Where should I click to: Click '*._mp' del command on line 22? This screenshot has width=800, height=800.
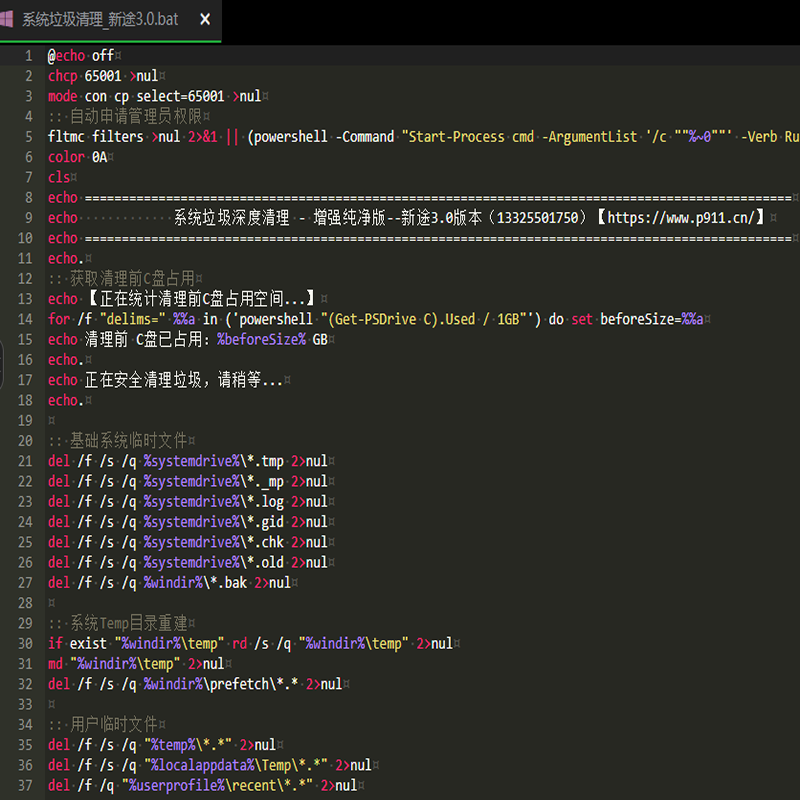coord(187,482)
